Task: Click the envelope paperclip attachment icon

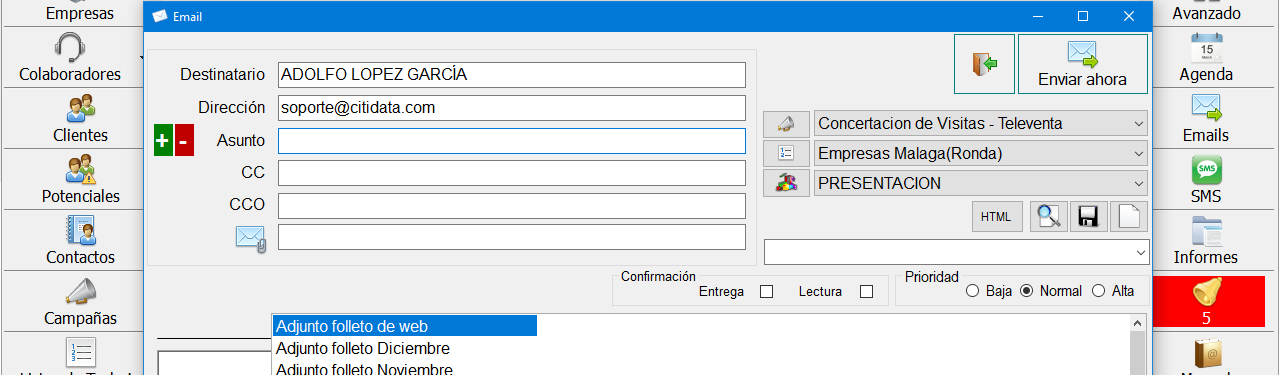Action: [x=250, y=238]
